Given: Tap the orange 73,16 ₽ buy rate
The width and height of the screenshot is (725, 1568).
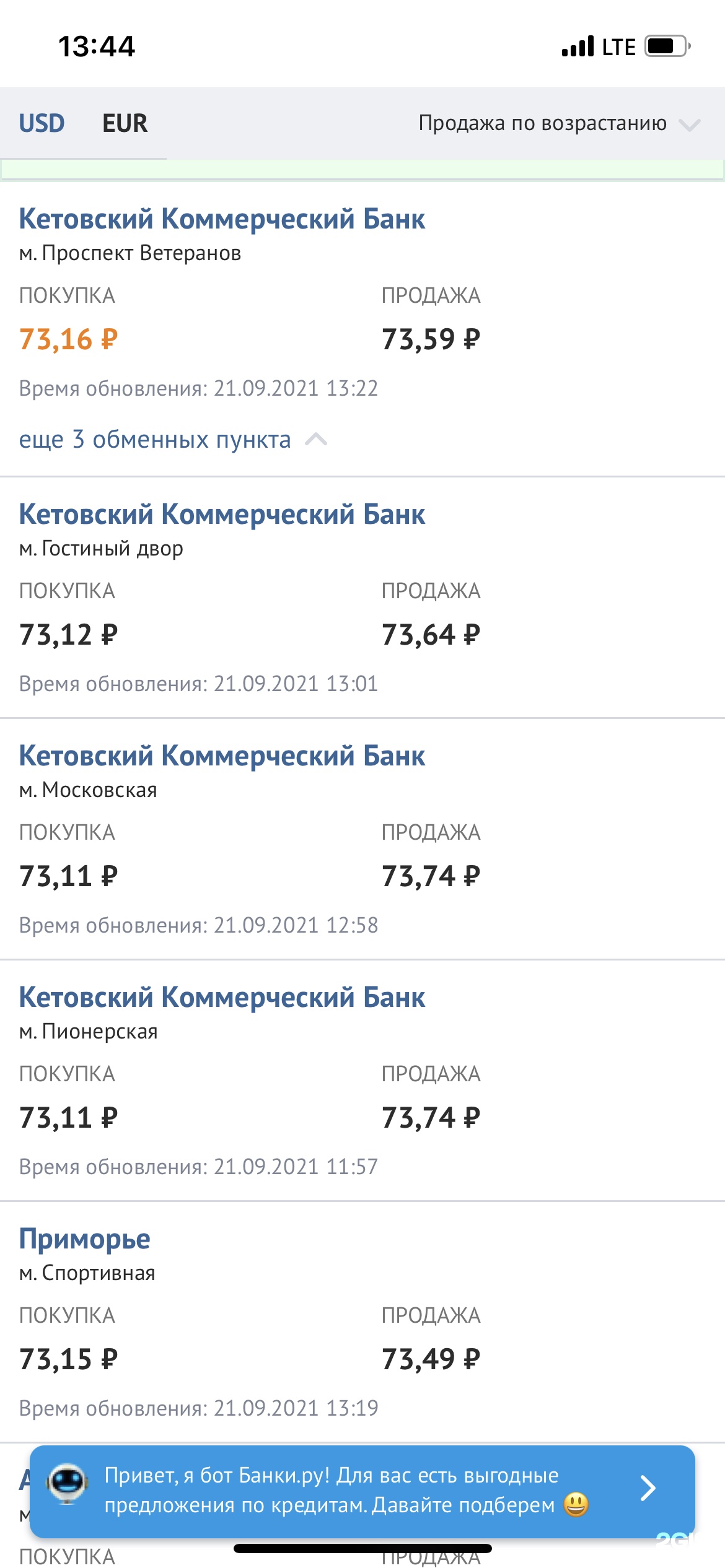Looking at the screenshot, I should pyautogui.click(x=68, y=339).
